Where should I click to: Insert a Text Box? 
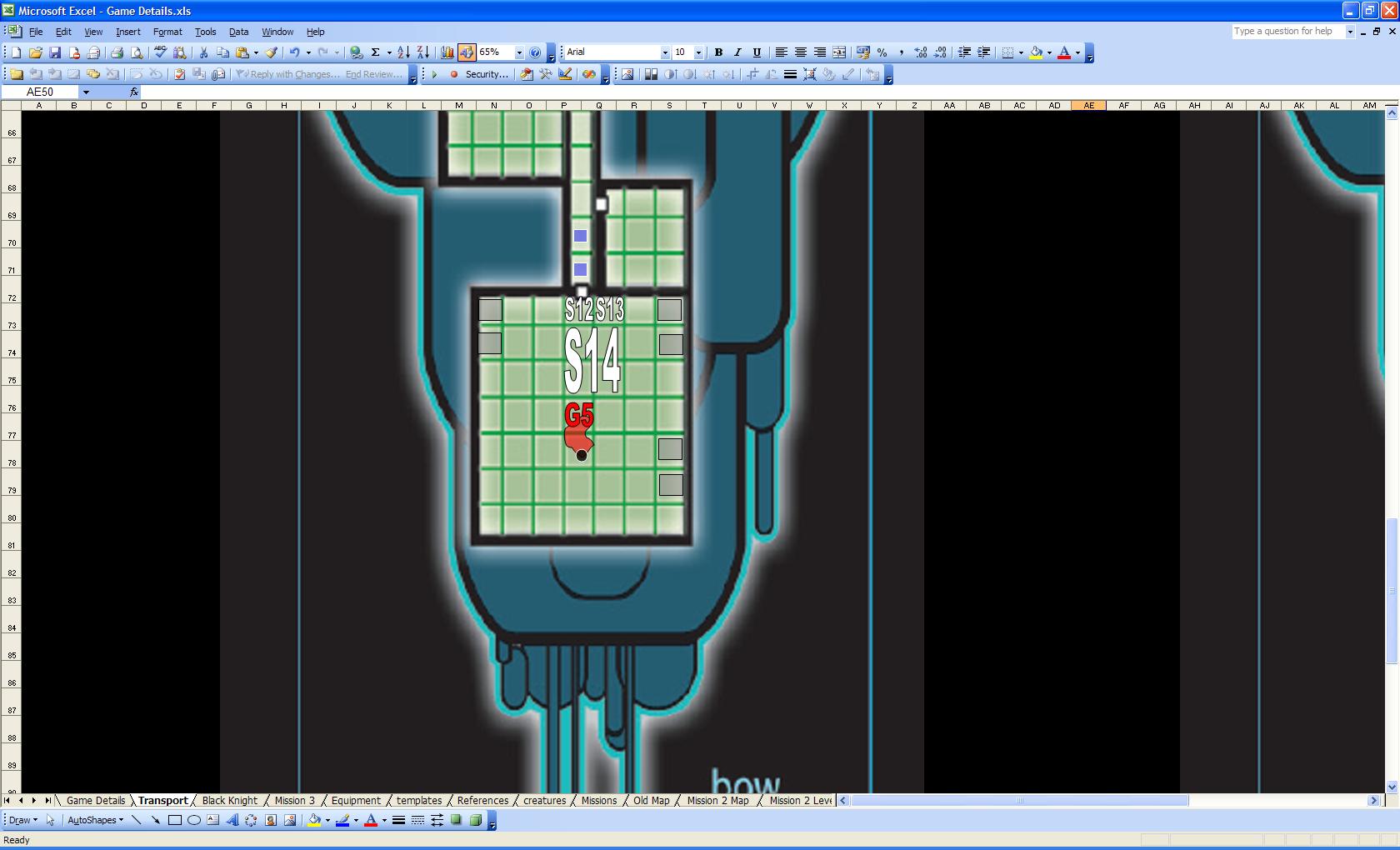click(213, 820)
